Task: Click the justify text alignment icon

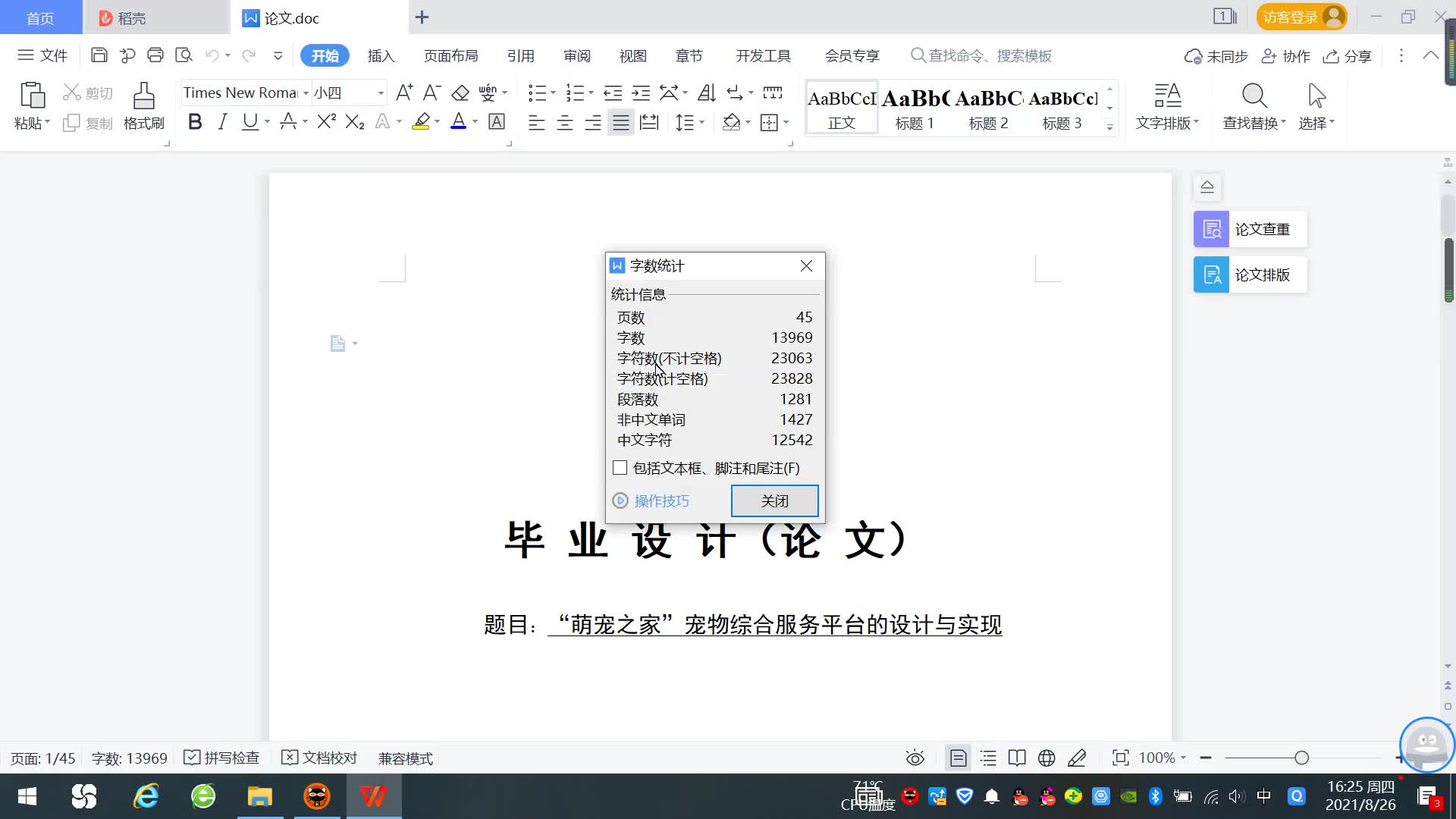Action: 620,123
